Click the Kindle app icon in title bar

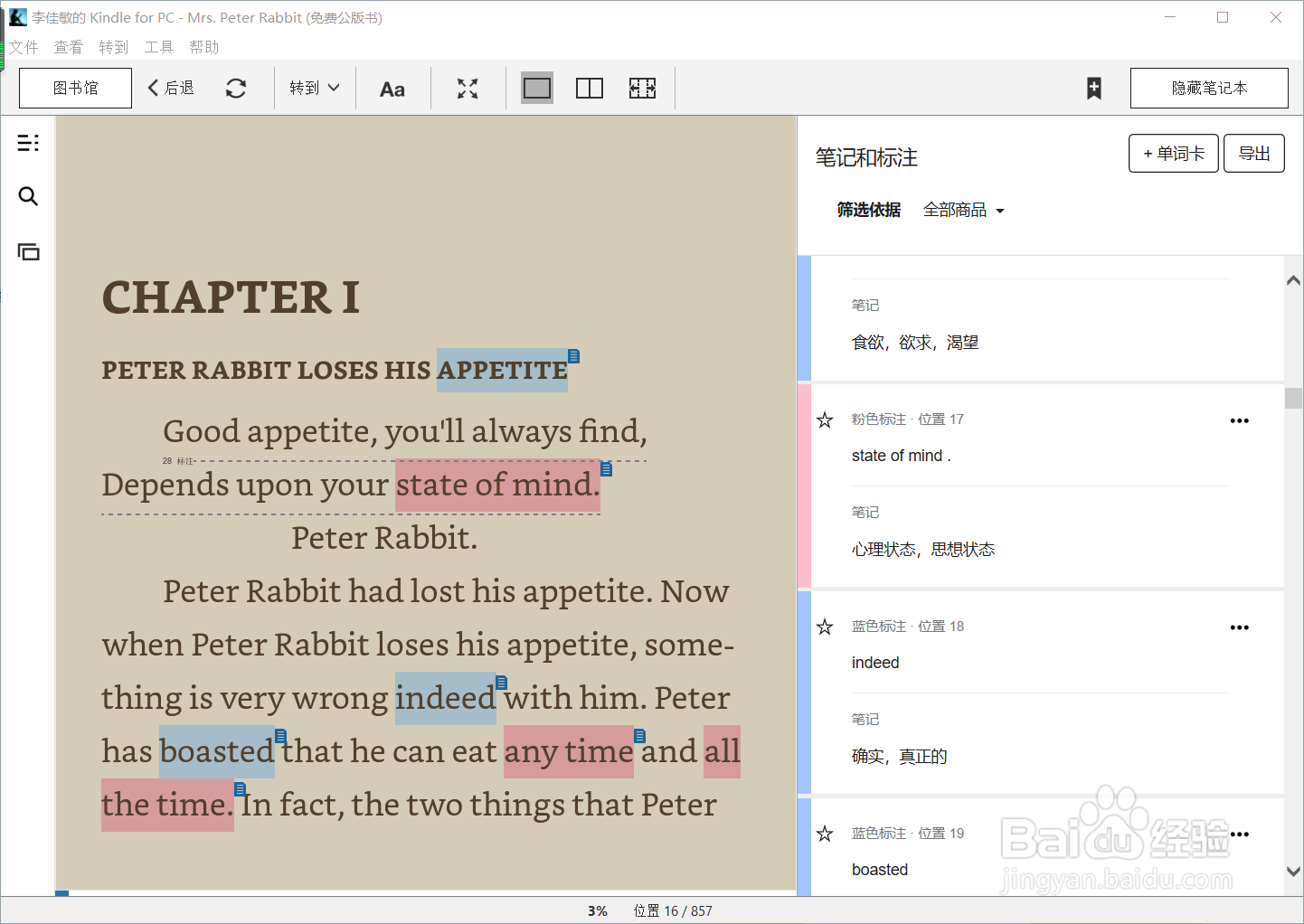pos(17,17)
